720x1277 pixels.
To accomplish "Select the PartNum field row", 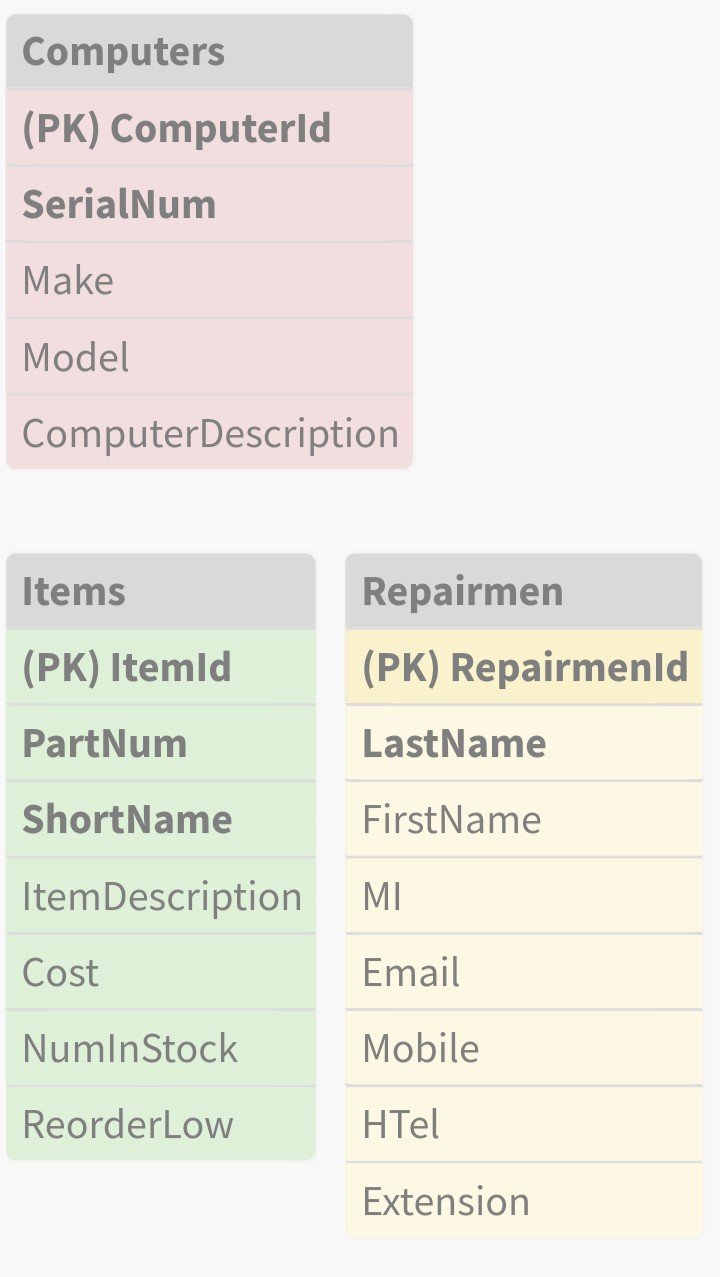I will [161, 744].
